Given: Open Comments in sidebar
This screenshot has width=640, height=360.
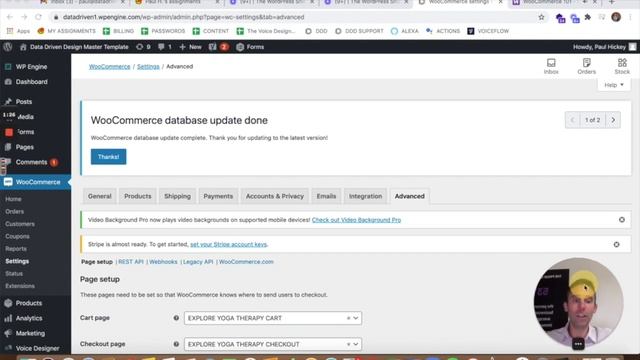Looking at the screenshot, I should tap(31, 162).
